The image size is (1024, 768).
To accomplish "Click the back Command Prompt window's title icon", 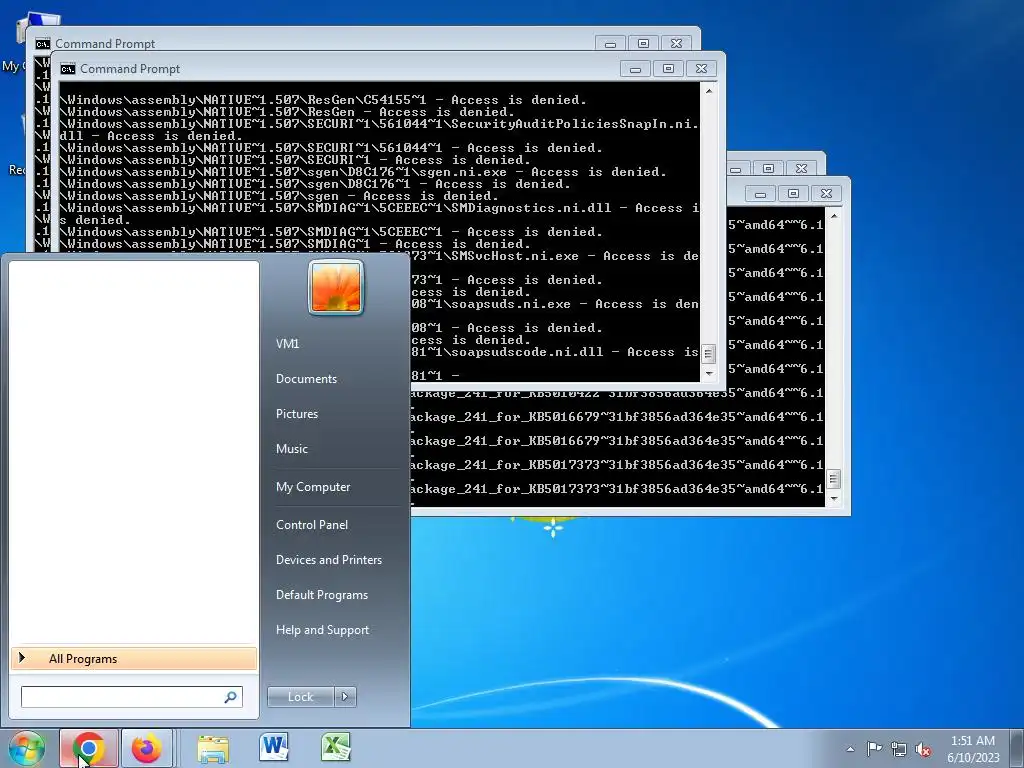I will tap(42, 44).
